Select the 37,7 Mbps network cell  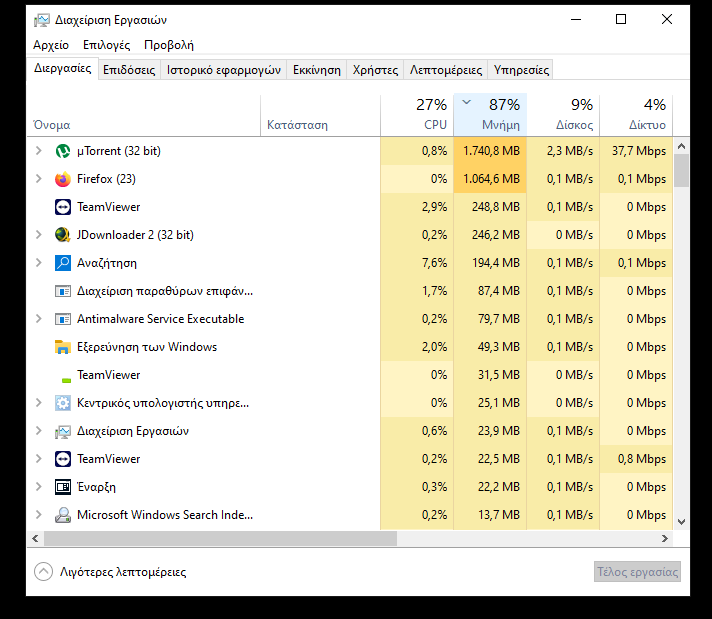636,151
